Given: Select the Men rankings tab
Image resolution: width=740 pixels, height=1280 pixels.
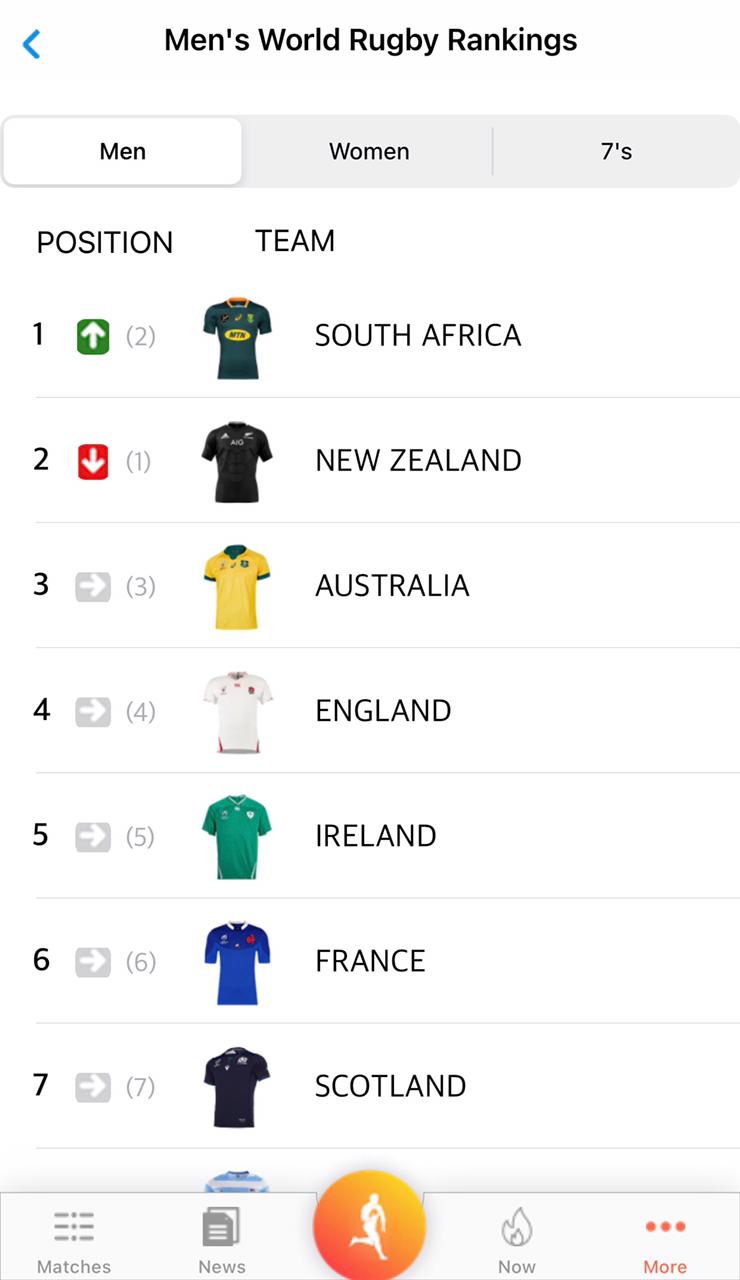Looking at the screenshot, I should pyautogui.click(x=123, y=152).
